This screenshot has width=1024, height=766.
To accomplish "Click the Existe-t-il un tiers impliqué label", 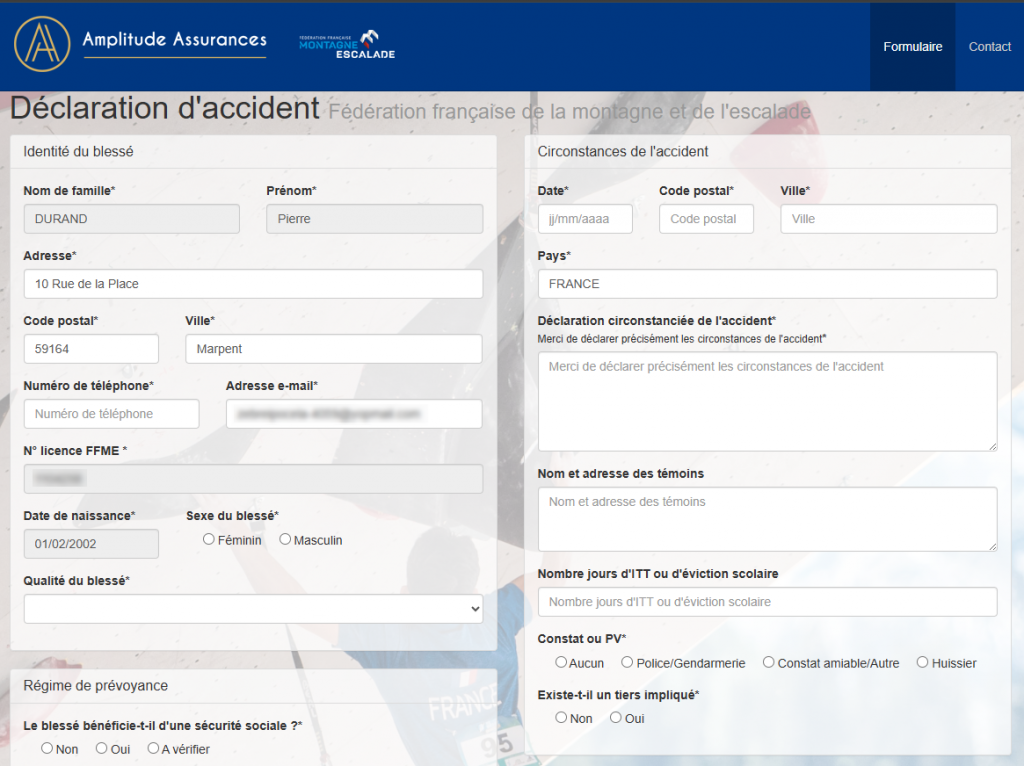I will [618, 695].
